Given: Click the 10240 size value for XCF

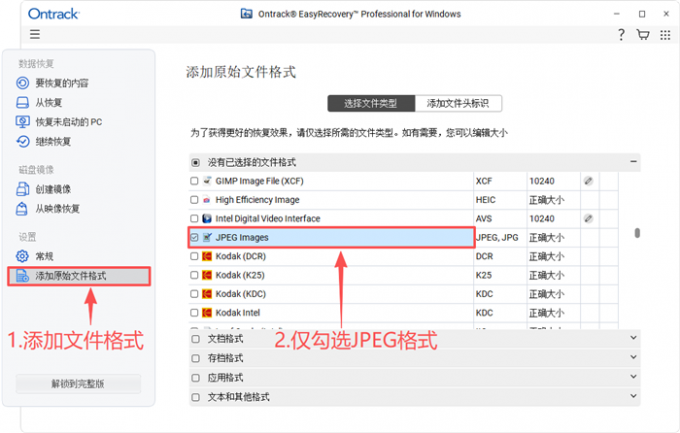Looking at the screenshot, I should click(542, 181).
